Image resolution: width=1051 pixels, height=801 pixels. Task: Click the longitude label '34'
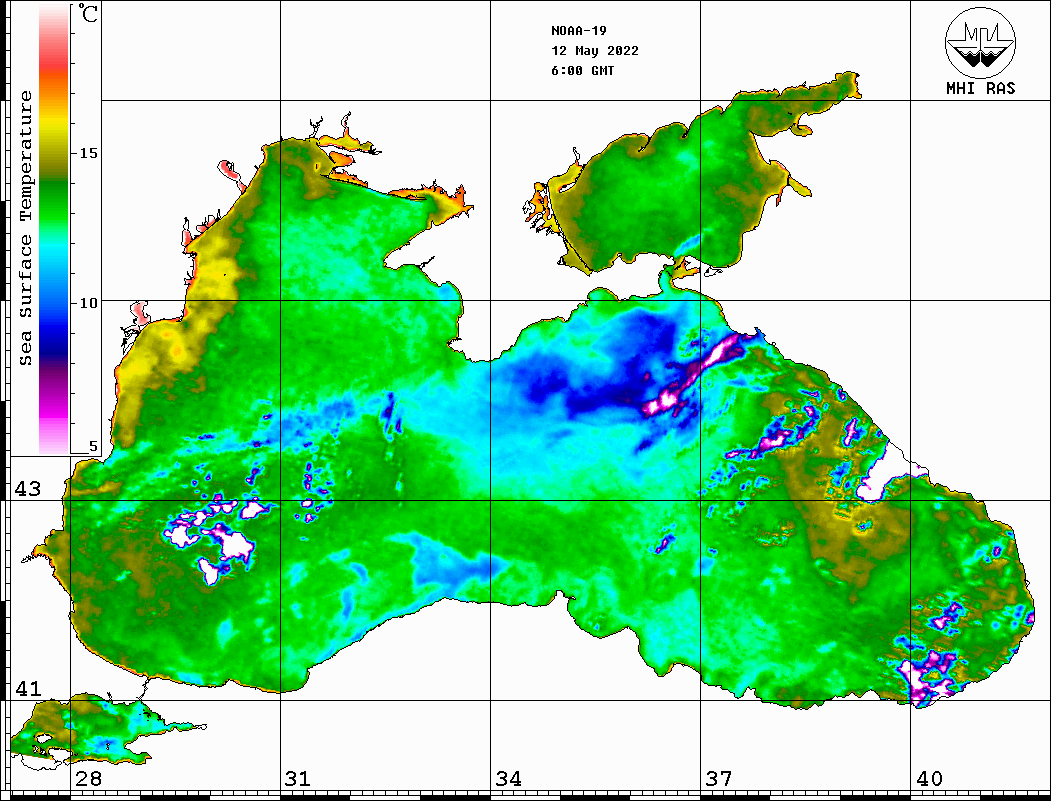508,778
